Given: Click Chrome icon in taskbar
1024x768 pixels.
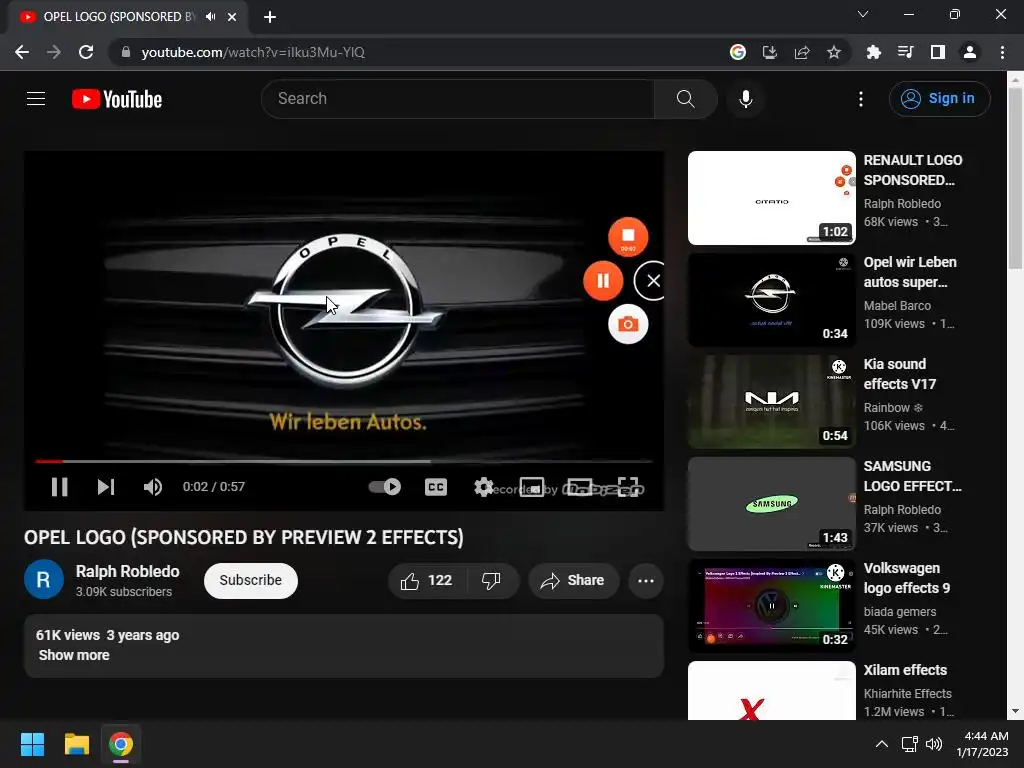Looking at the screenshot, I should coord(121,744).
